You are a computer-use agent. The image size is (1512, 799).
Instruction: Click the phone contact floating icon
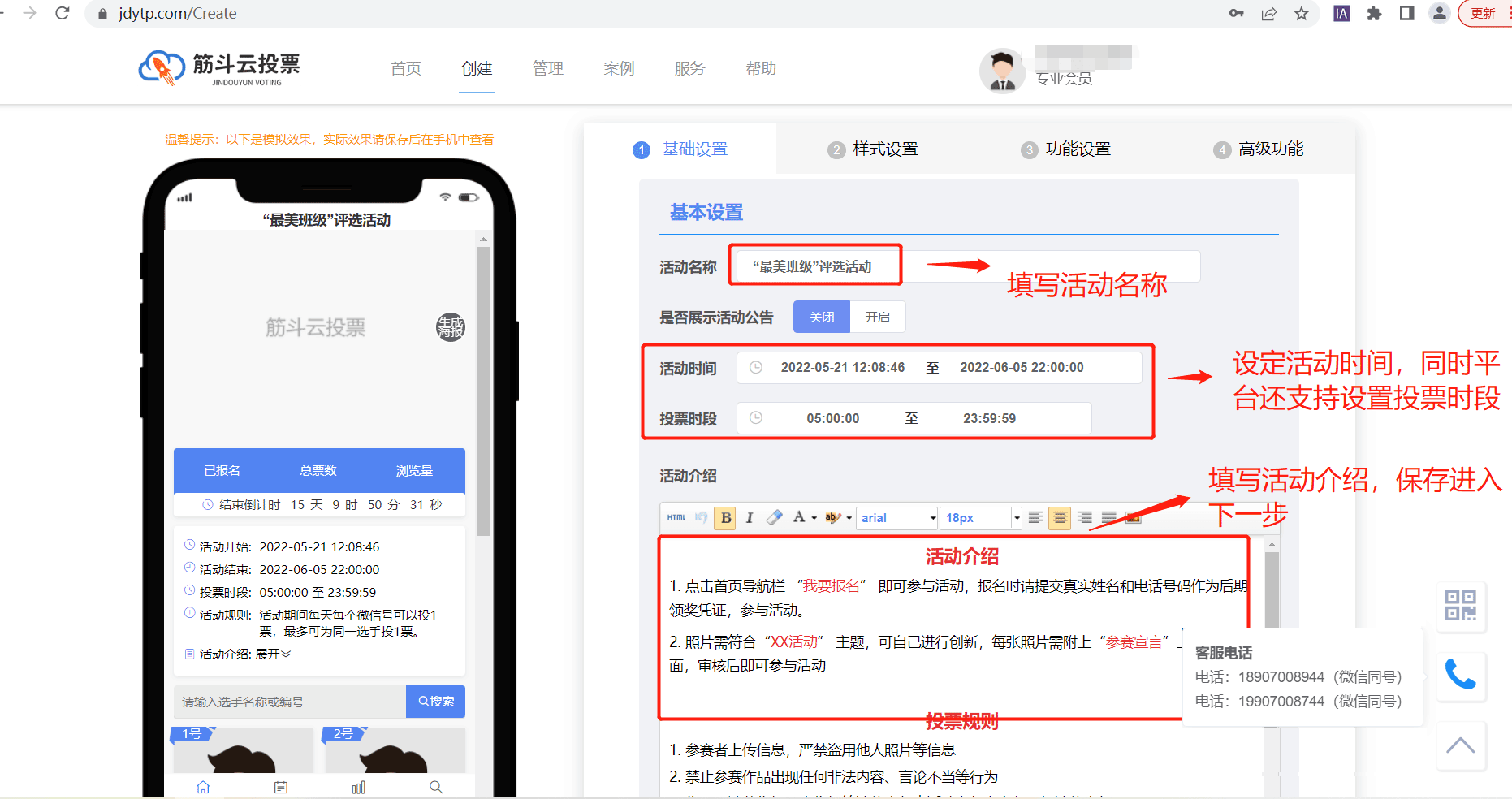pyautogui.click(x=1460, y=675)
